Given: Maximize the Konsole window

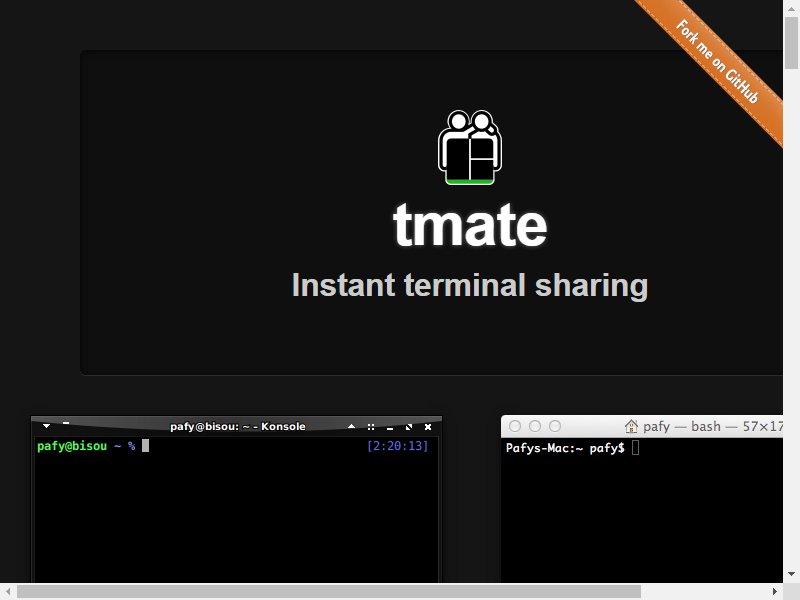Looking at the screenshot, I should click(409, 427).
